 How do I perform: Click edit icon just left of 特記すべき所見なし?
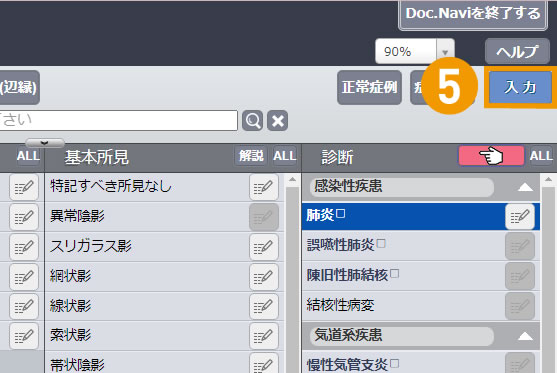[x=24, y=187]
